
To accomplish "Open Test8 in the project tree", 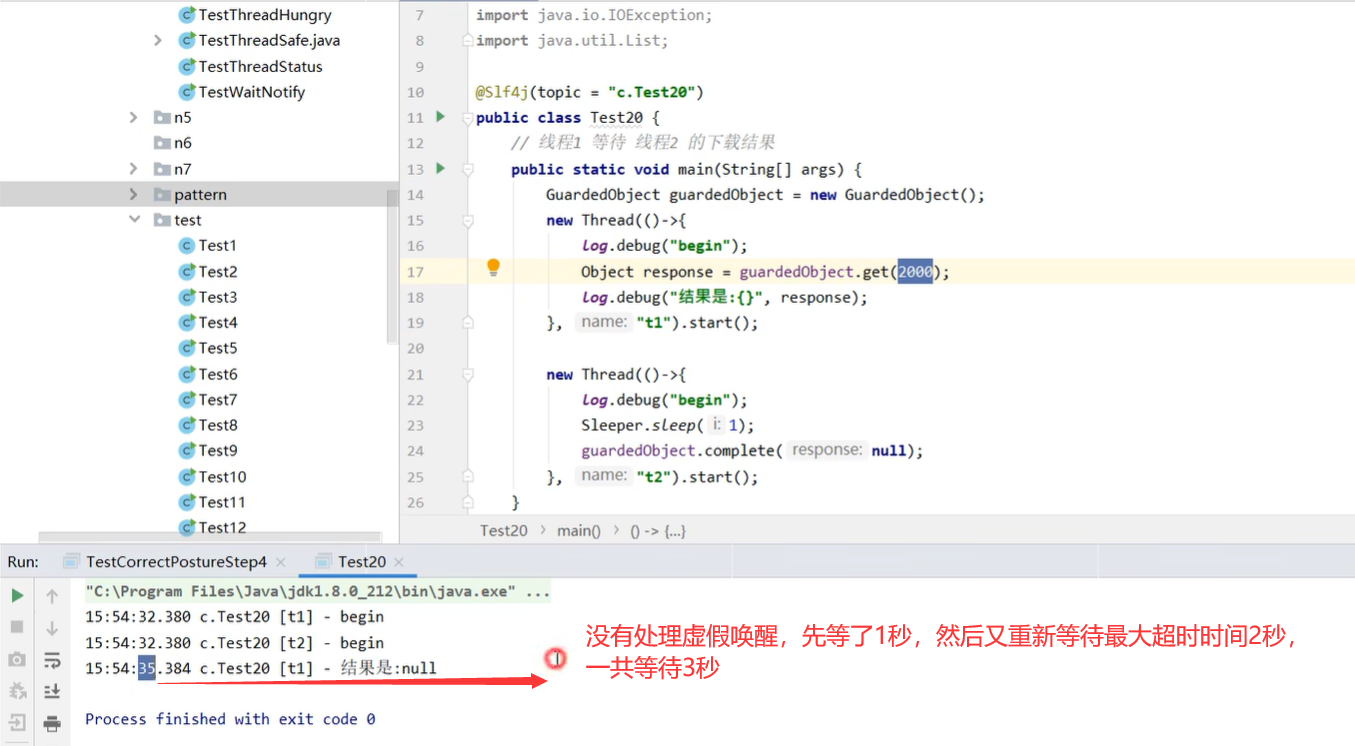I will coord(207,425).
